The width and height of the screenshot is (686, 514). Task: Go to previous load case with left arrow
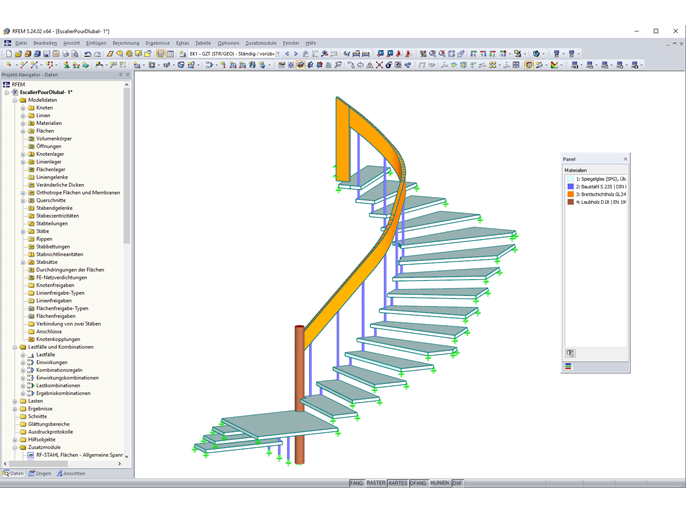[287, 54]
